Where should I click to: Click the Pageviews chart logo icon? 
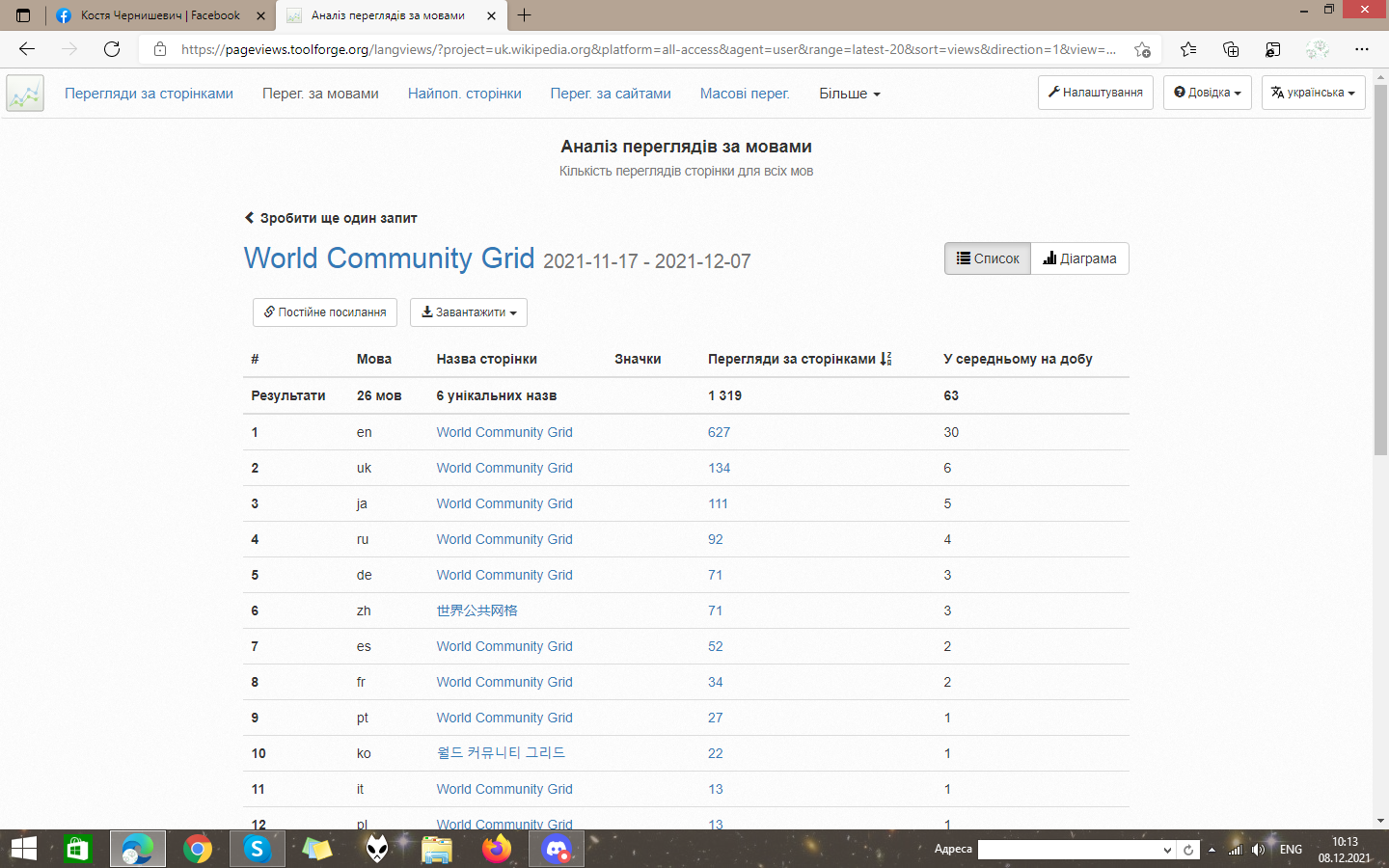click(x=25, y=94)
